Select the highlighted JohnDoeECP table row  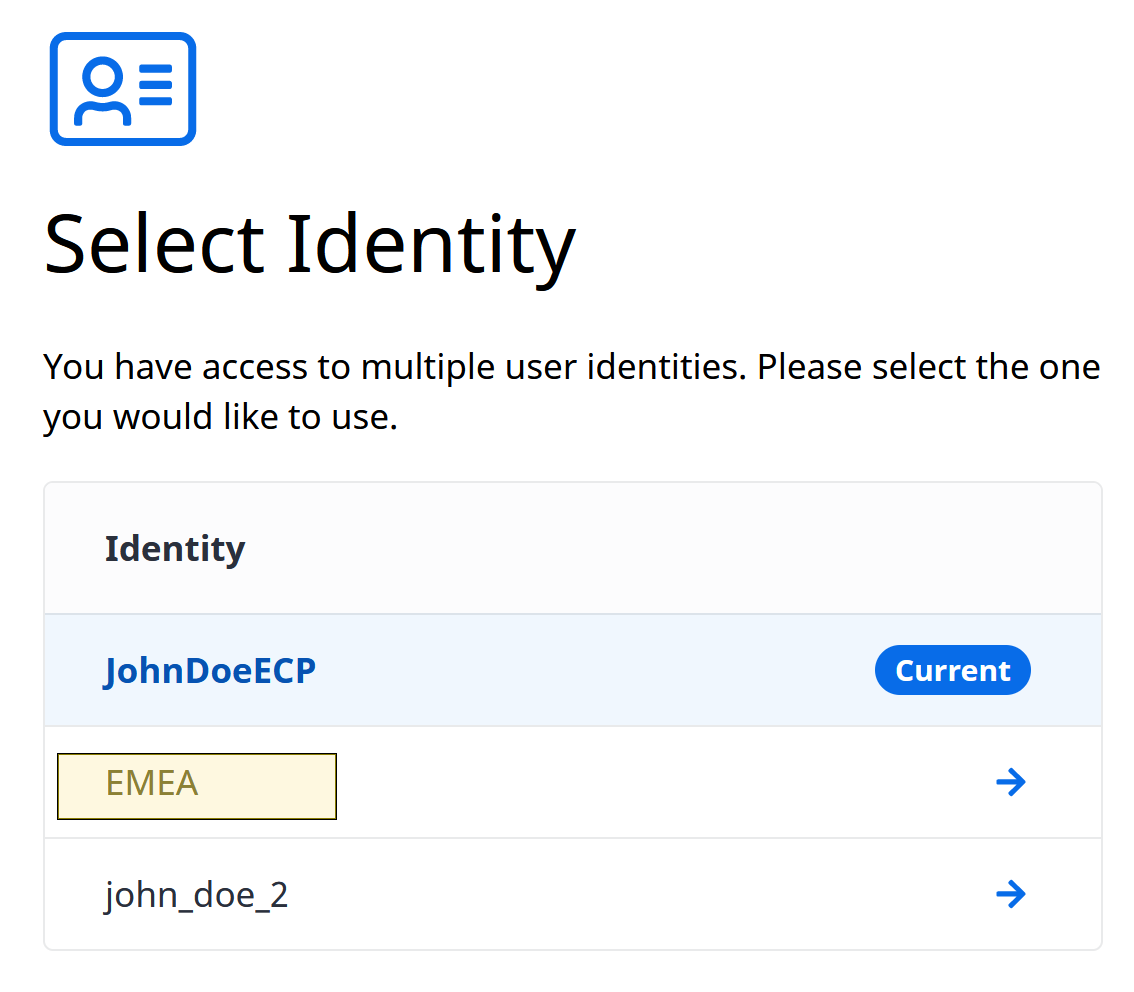pyautogui.click(x=573, y=670)
